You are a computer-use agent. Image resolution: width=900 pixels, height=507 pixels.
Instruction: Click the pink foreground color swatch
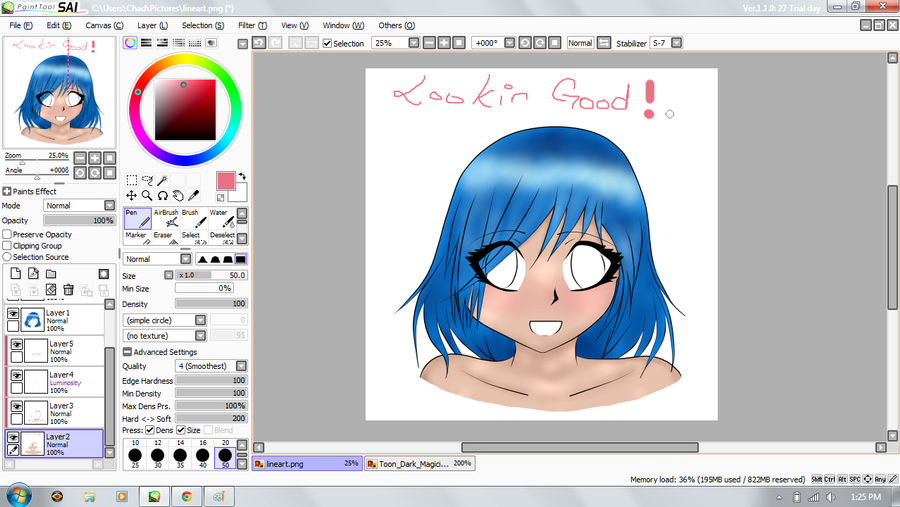(226, 181)
